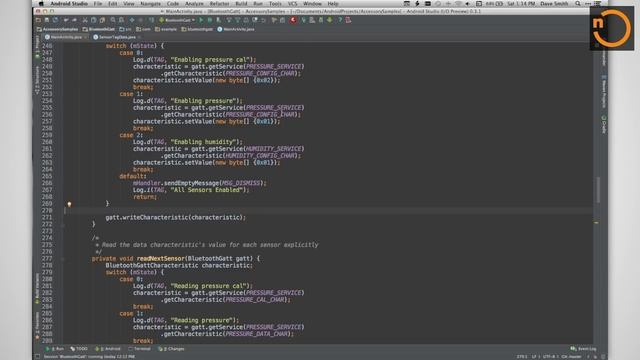Open the Terminal tool window tab

tap(139, 349)
